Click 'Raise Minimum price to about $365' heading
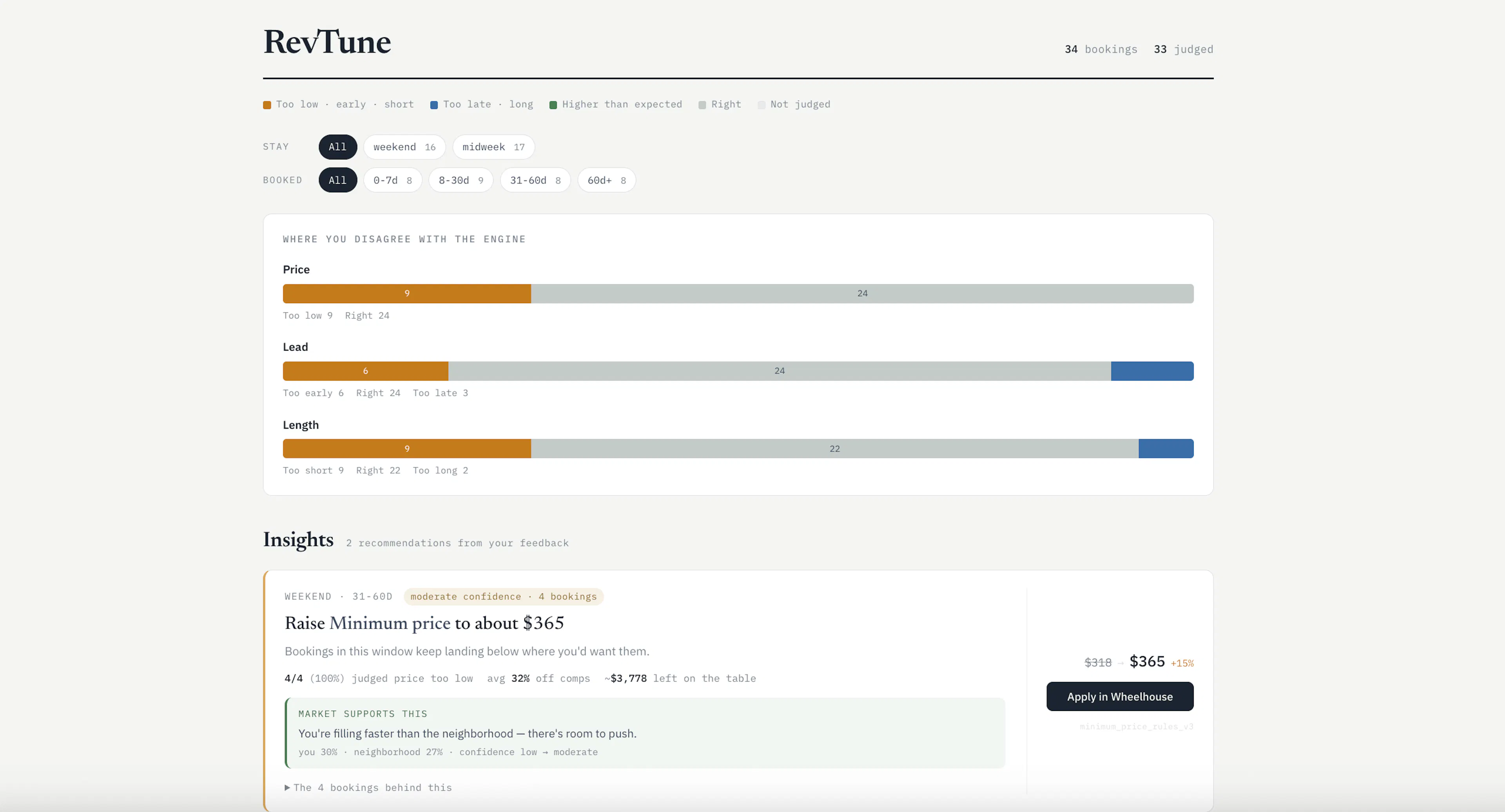The image size is (1505, 812). (x=424, y=624)
